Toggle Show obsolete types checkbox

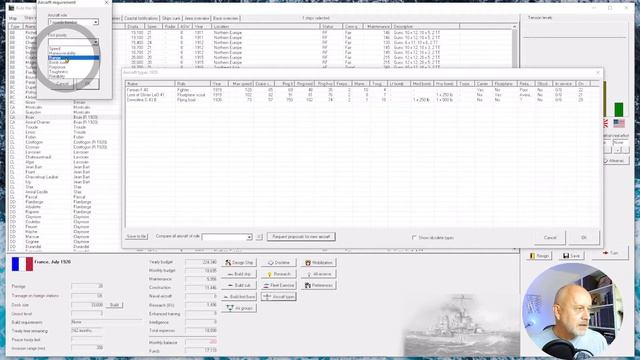[x=414, y=238]
